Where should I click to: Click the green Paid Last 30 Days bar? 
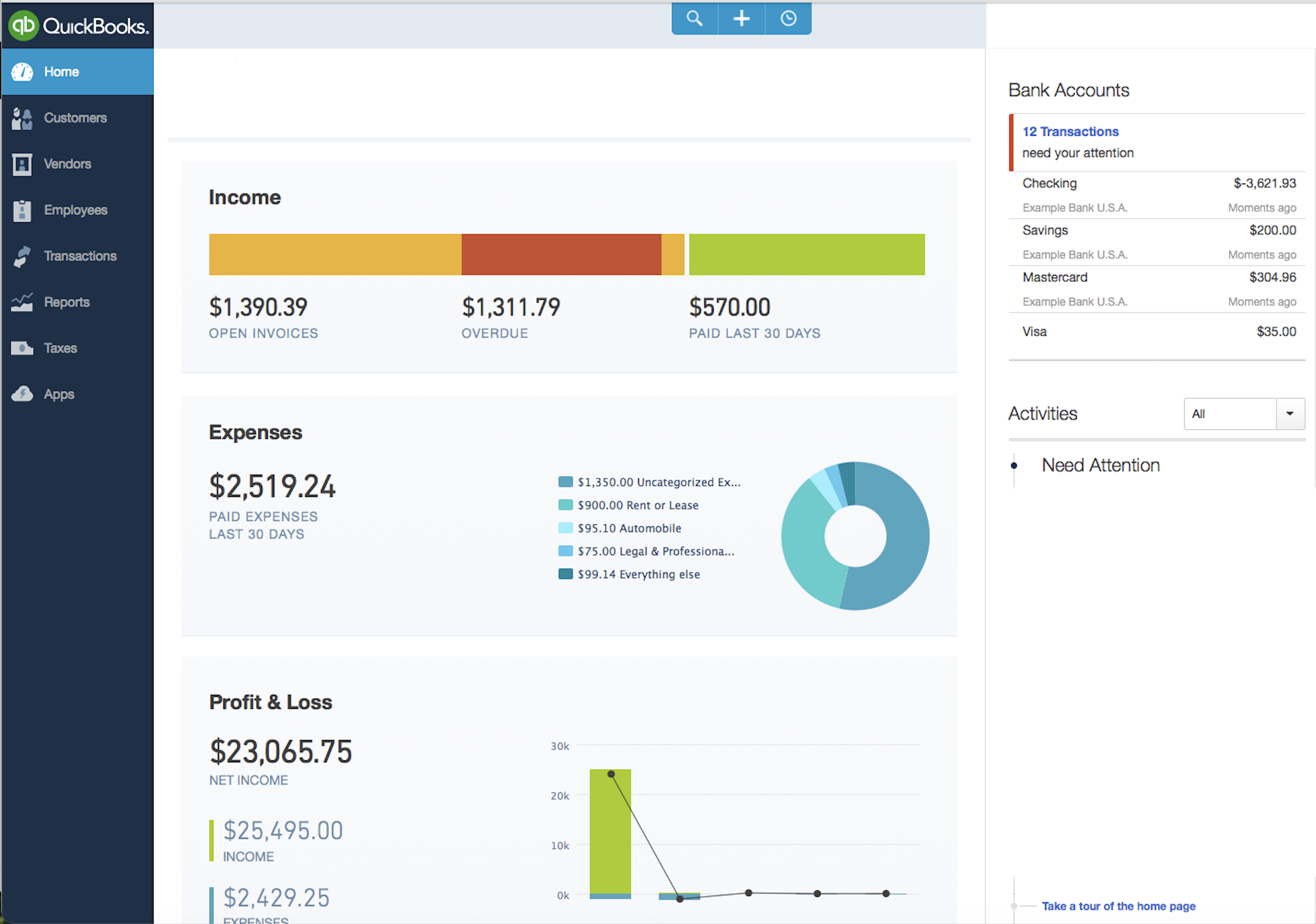coord(806,254)
